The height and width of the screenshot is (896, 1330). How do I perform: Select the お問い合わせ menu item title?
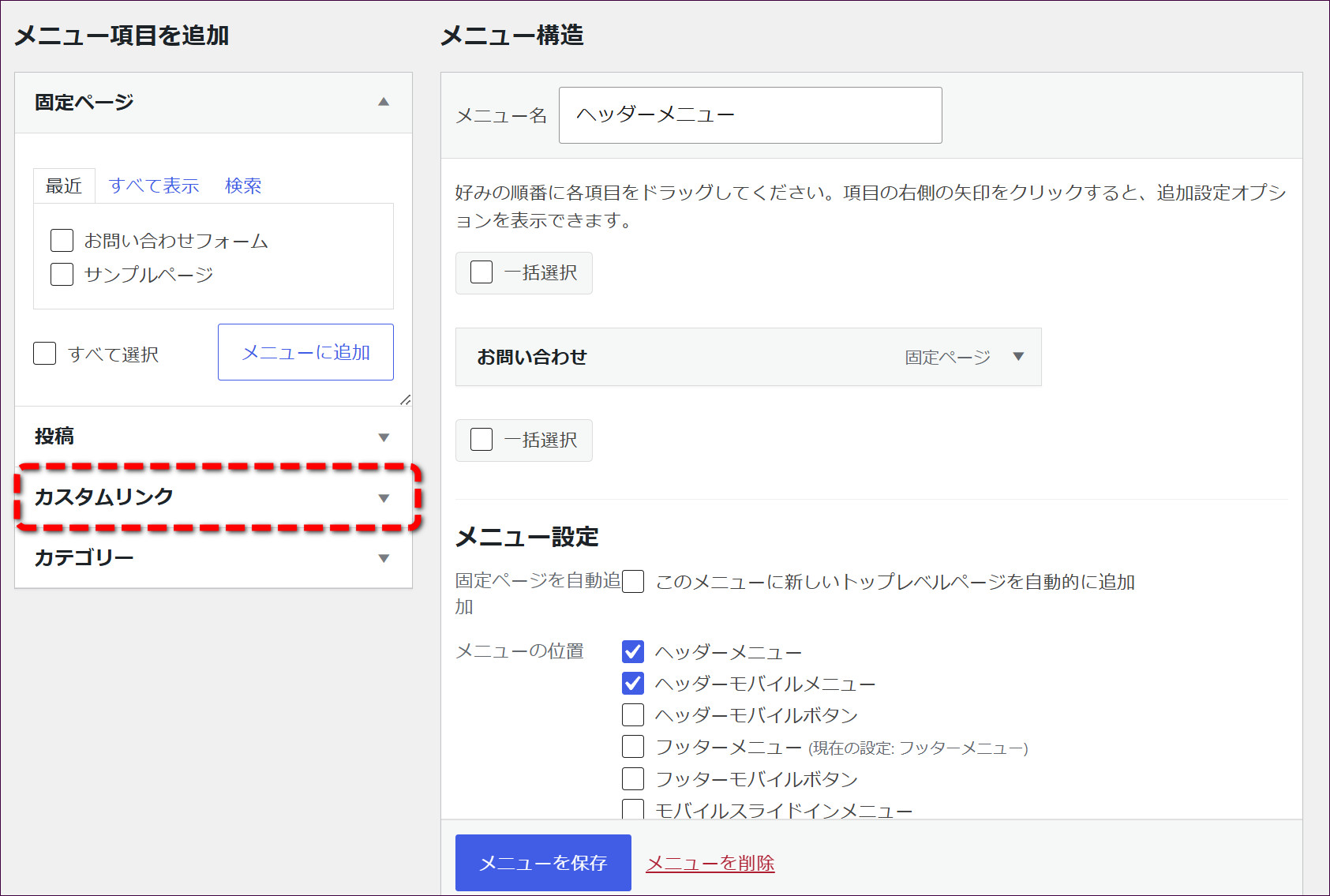tap(532, 357)
